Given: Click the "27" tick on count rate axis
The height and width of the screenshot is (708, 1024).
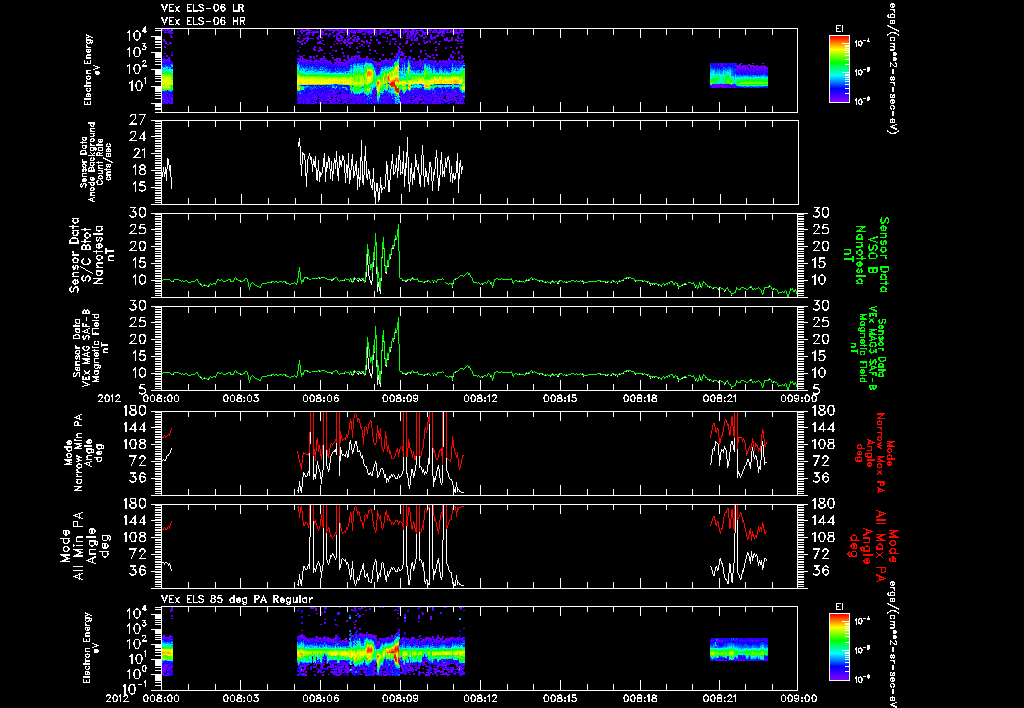Looking at the screenshot, I should [138, 120].
